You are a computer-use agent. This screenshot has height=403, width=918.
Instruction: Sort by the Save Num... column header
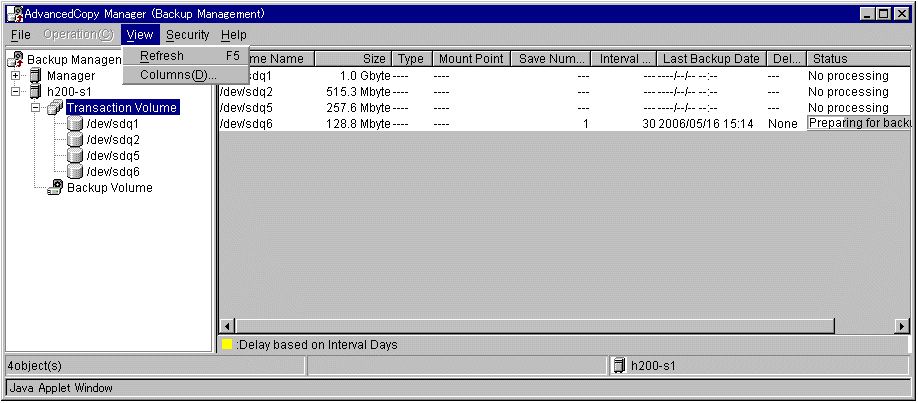(551, 59)
